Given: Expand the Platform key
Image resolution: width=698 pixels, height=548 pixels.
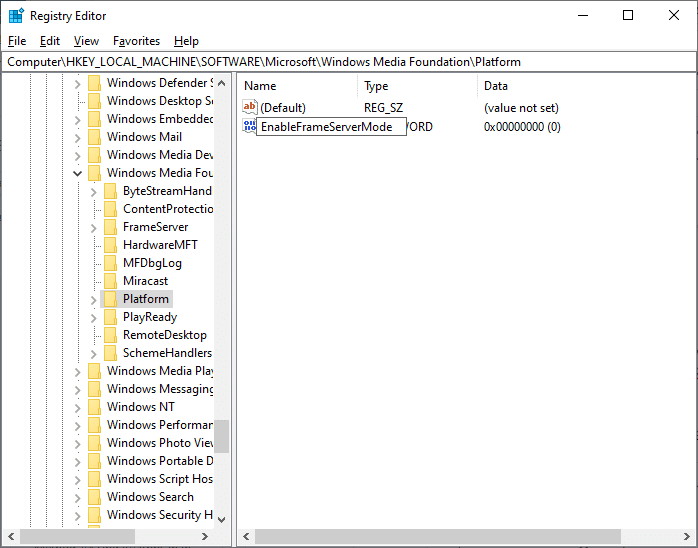Looking at the screenshot, I should tap(93, 300).
